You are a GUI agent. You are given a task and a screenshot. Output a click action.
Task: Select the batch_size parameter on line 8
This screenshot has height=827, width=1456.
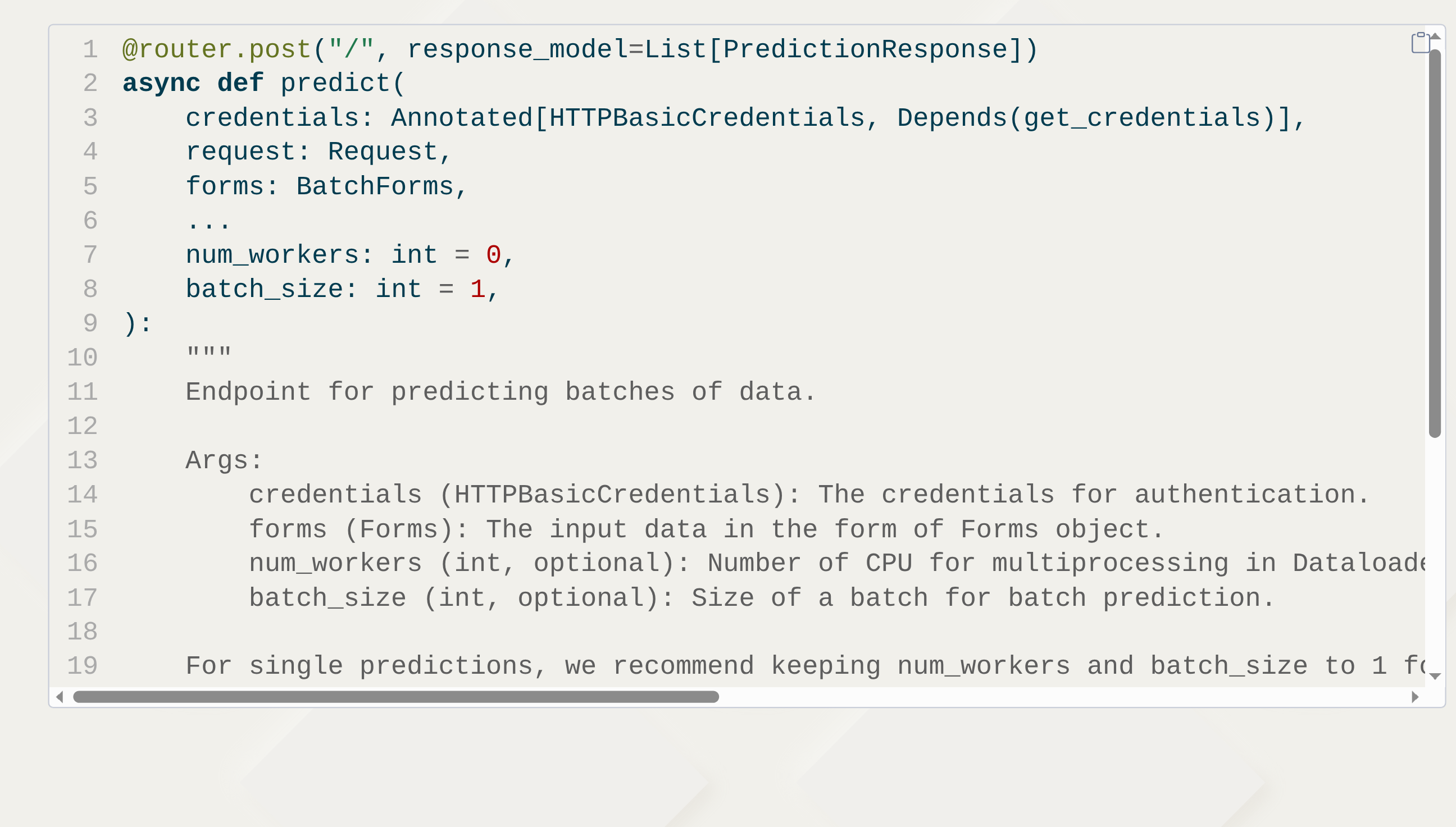click(x=267, y=289)
